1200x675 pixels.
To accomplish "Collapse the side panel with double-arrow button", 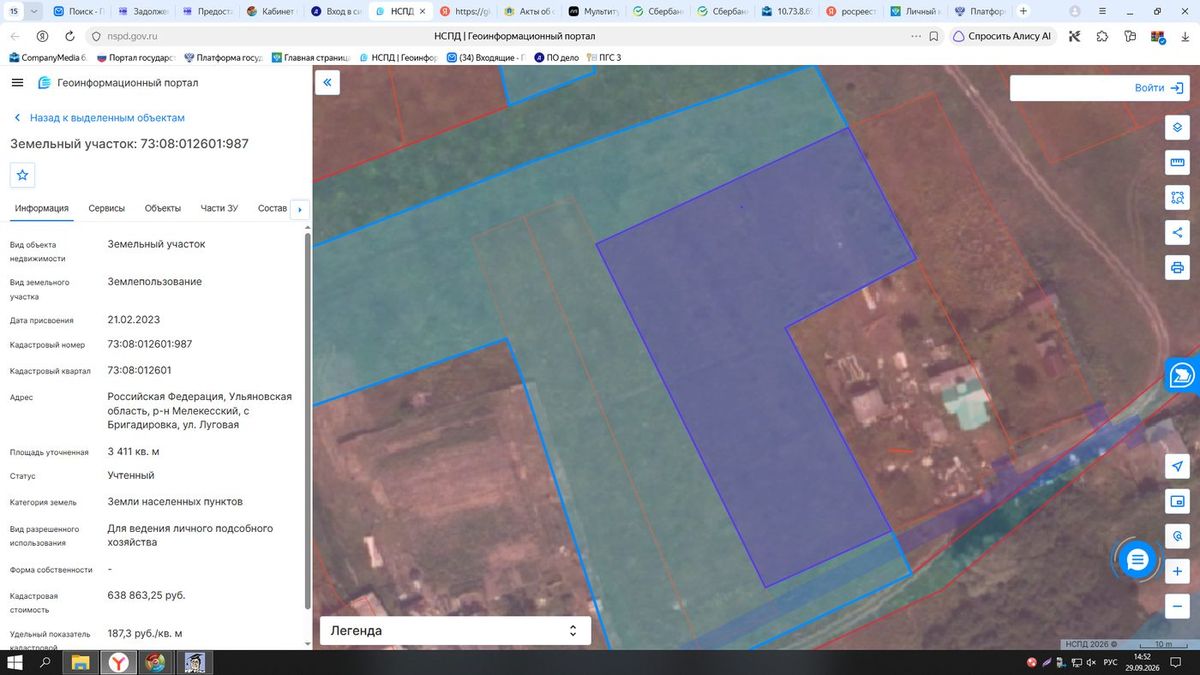I will 327,83.
